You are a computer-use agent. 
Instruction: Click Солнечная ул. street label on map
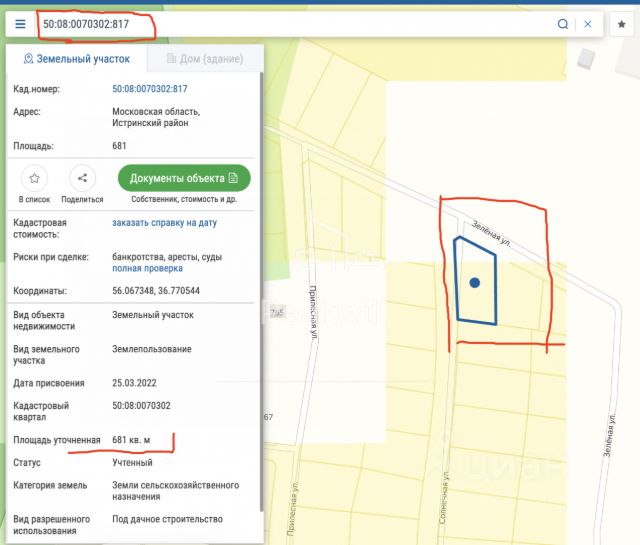[x=444, y=497]
